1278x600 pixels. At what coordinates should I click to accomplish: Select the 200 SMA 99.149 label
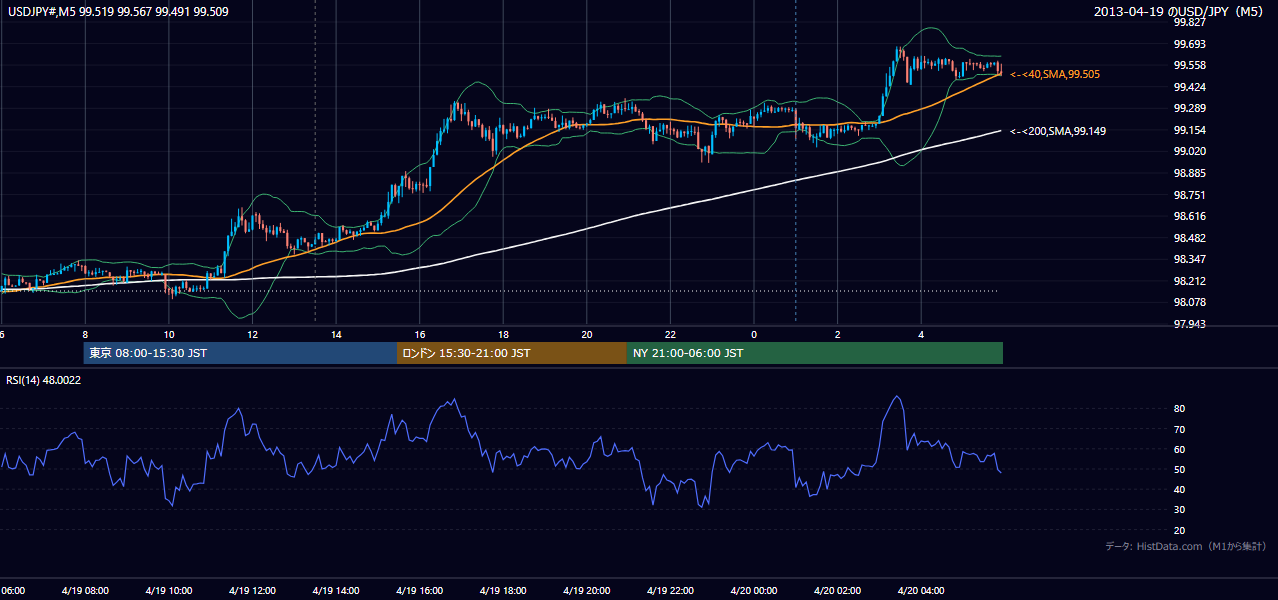tap(1058, 131)
